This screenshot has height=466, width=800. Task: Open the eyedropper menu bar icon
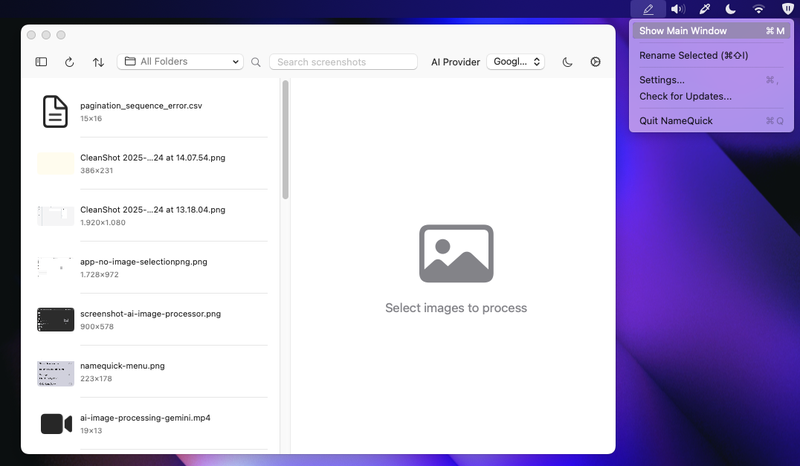pyautogui.click(x=705, y=9)
